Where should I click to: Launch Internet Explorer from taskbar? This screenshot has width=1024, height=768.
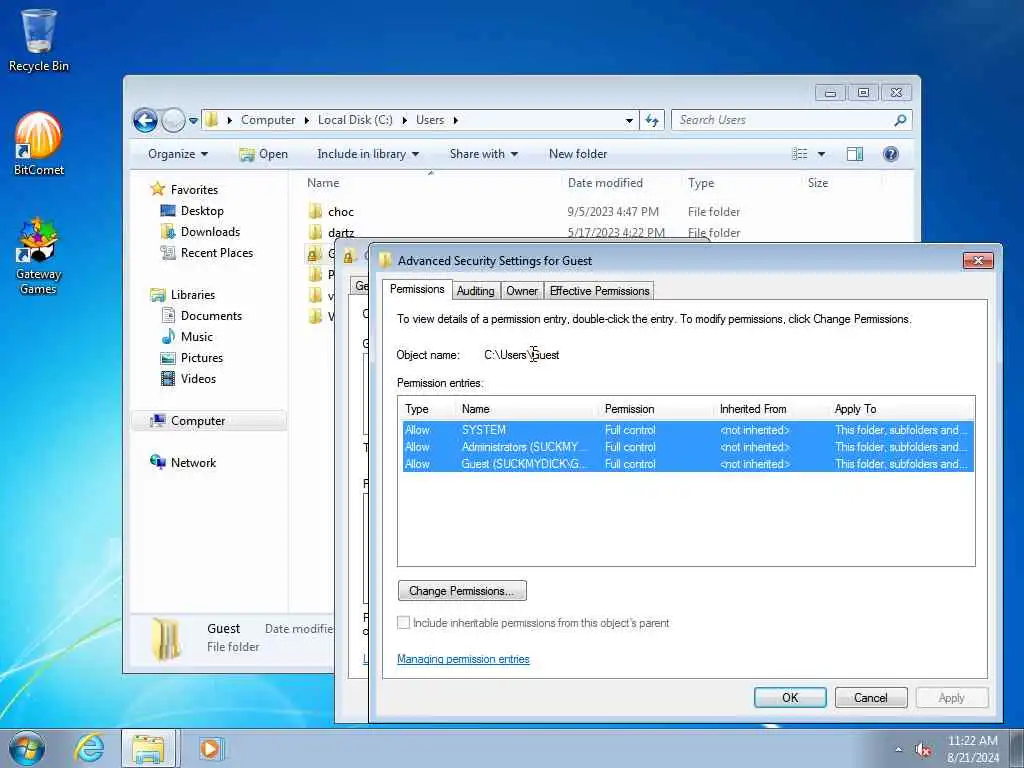[x=89, y=748]
